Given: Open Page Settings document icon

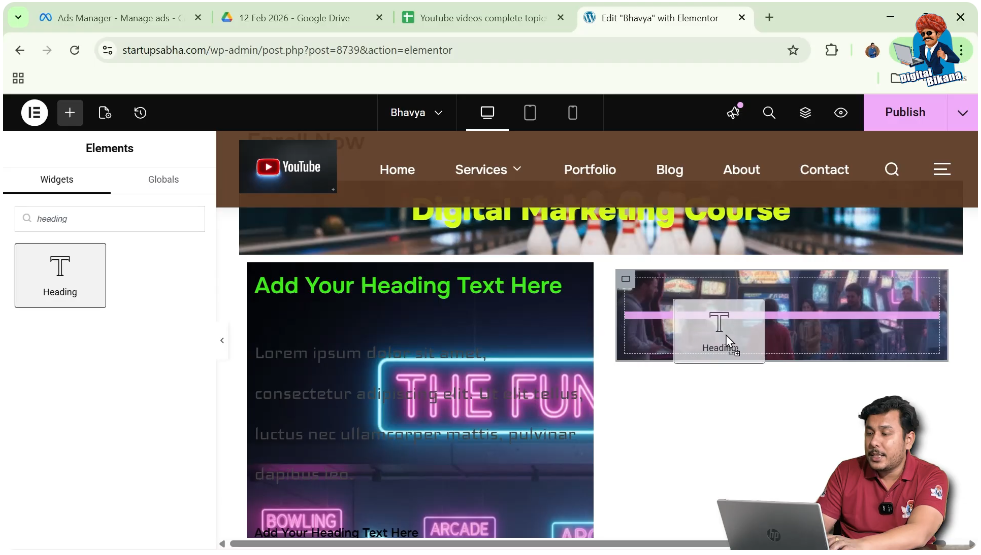Looking at the screenshot, I should click(105, 113).
